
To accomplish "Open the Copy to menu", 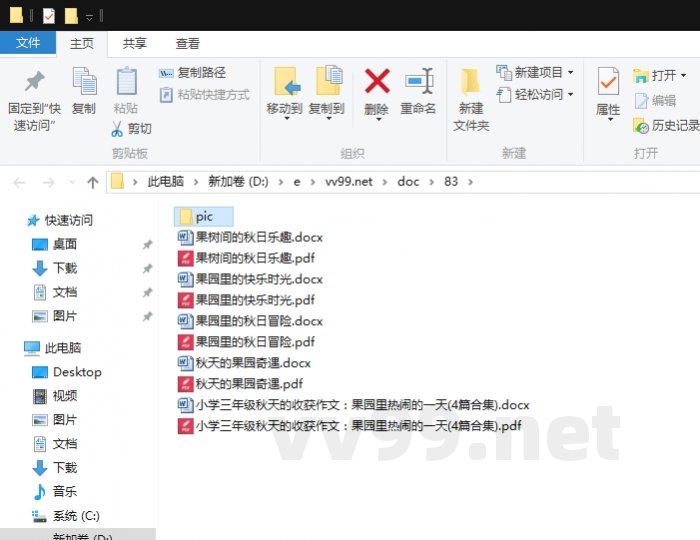I will coord(326,93).
